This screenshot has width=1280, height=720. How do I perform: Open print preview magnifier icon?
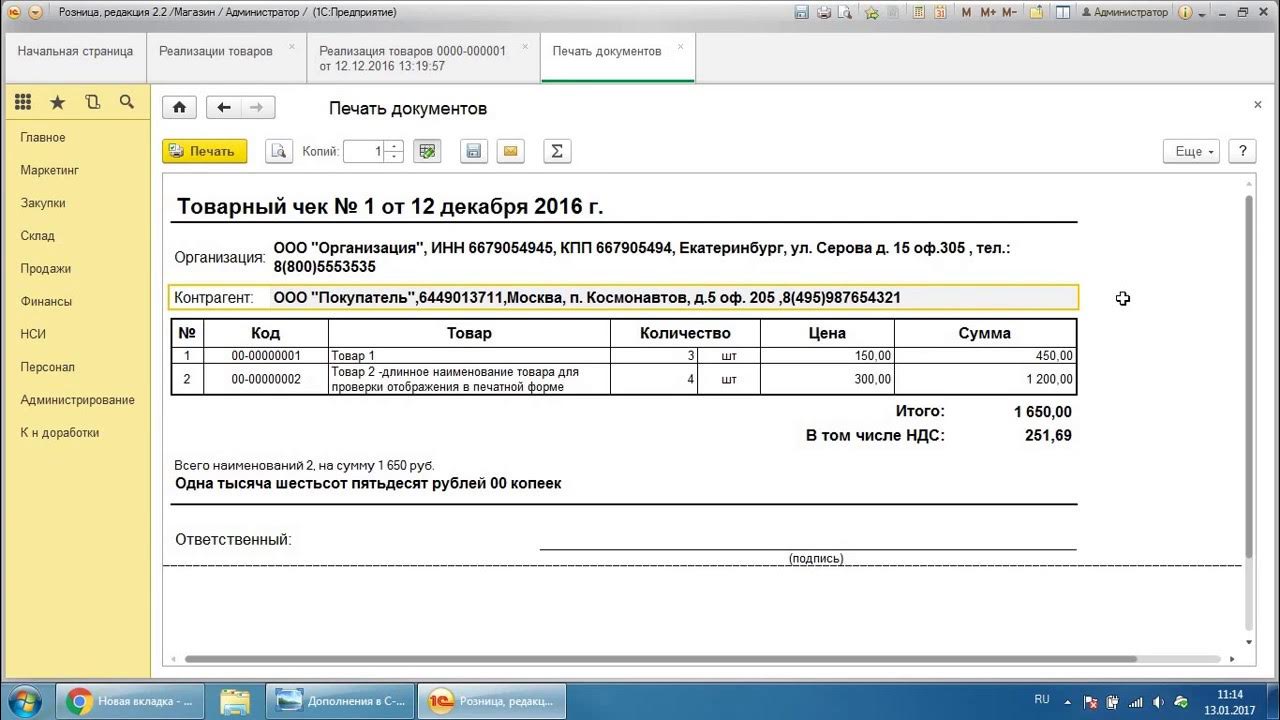[x=279, y=151]
